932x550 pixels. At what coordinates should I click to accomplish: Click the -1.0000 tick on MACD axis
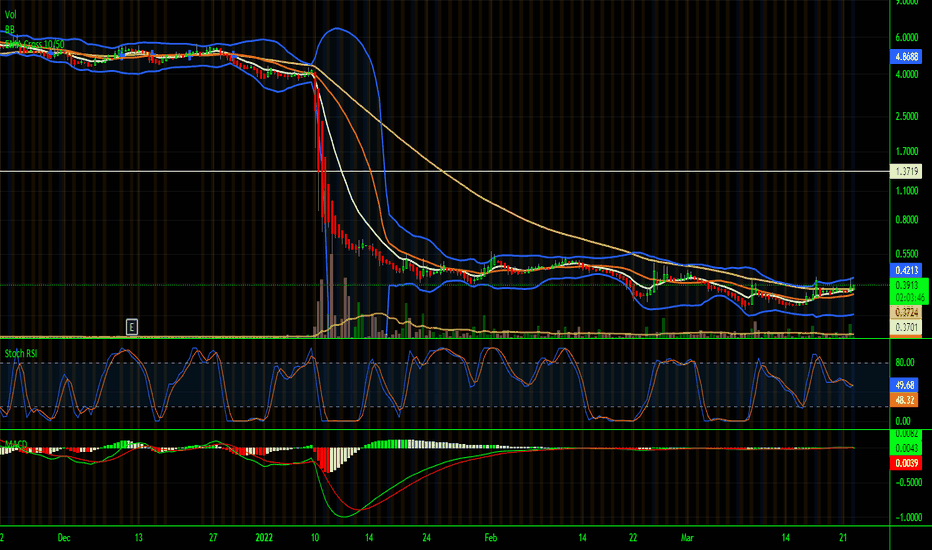[909, 517]
